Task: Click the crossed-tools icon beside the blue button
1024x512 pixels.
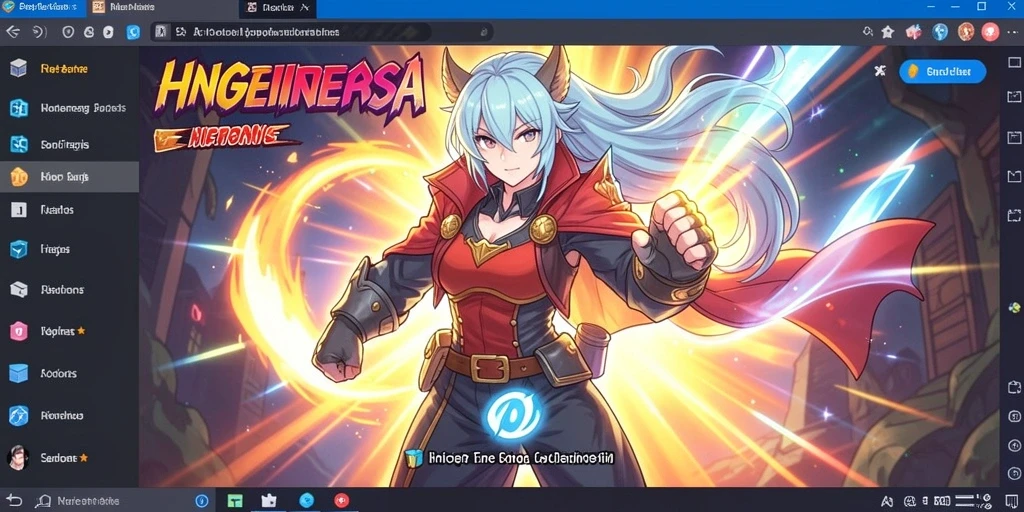Action: [880, 71]
